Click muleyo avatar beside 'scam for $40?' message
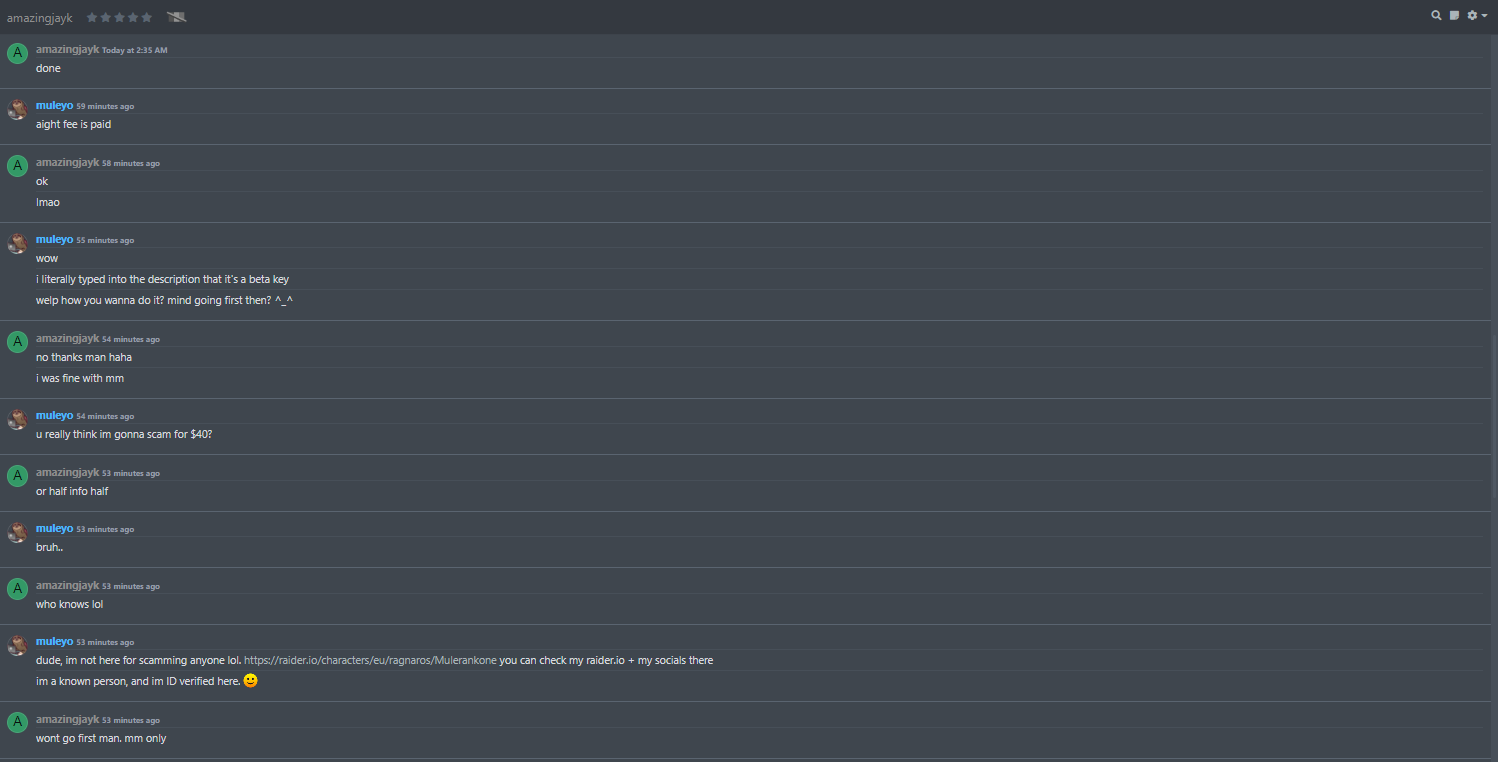Viewport: 1498px width, 762px height. pos(17,419)
